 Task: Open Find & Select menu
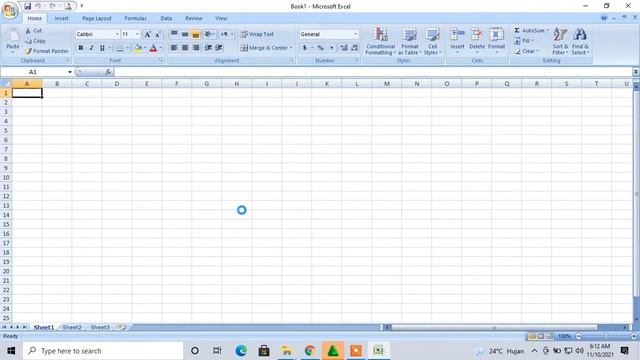point(580,41)
